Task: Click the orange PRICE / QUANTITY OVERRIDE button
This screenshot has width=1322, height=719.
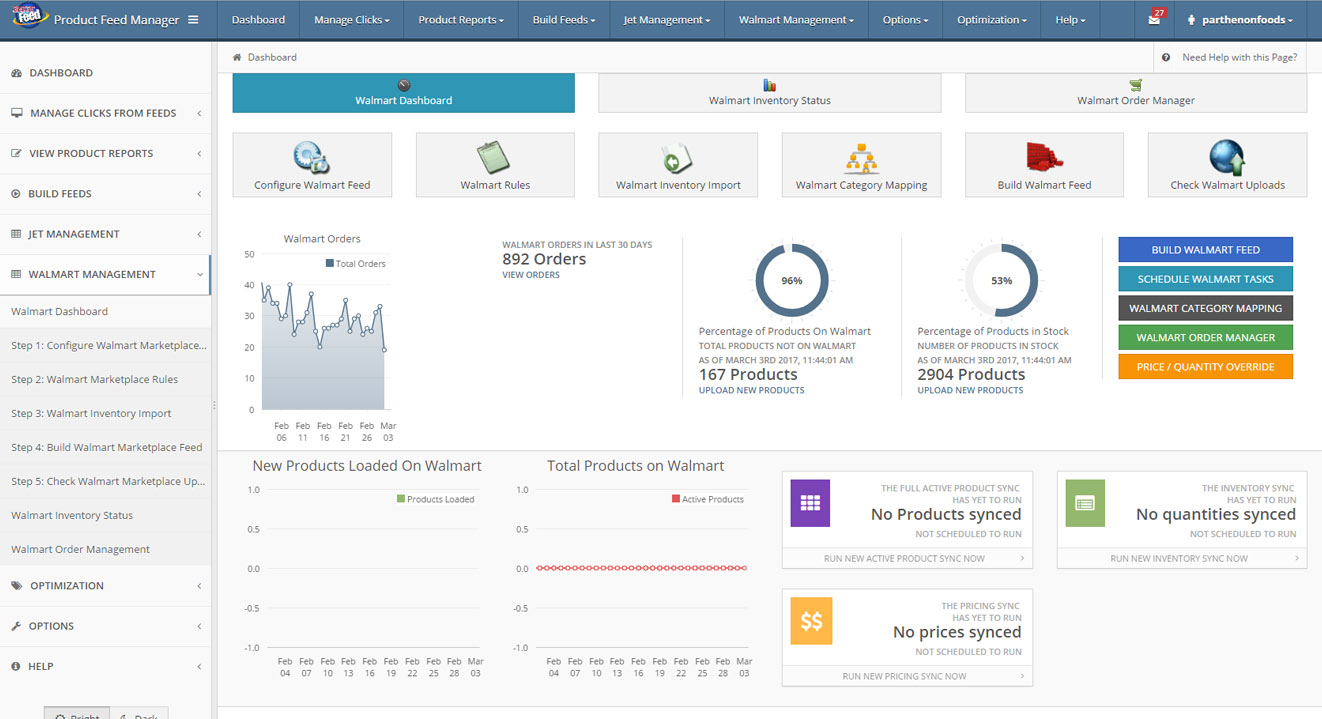Action: pyautogui.click(x=1205, y=367)
